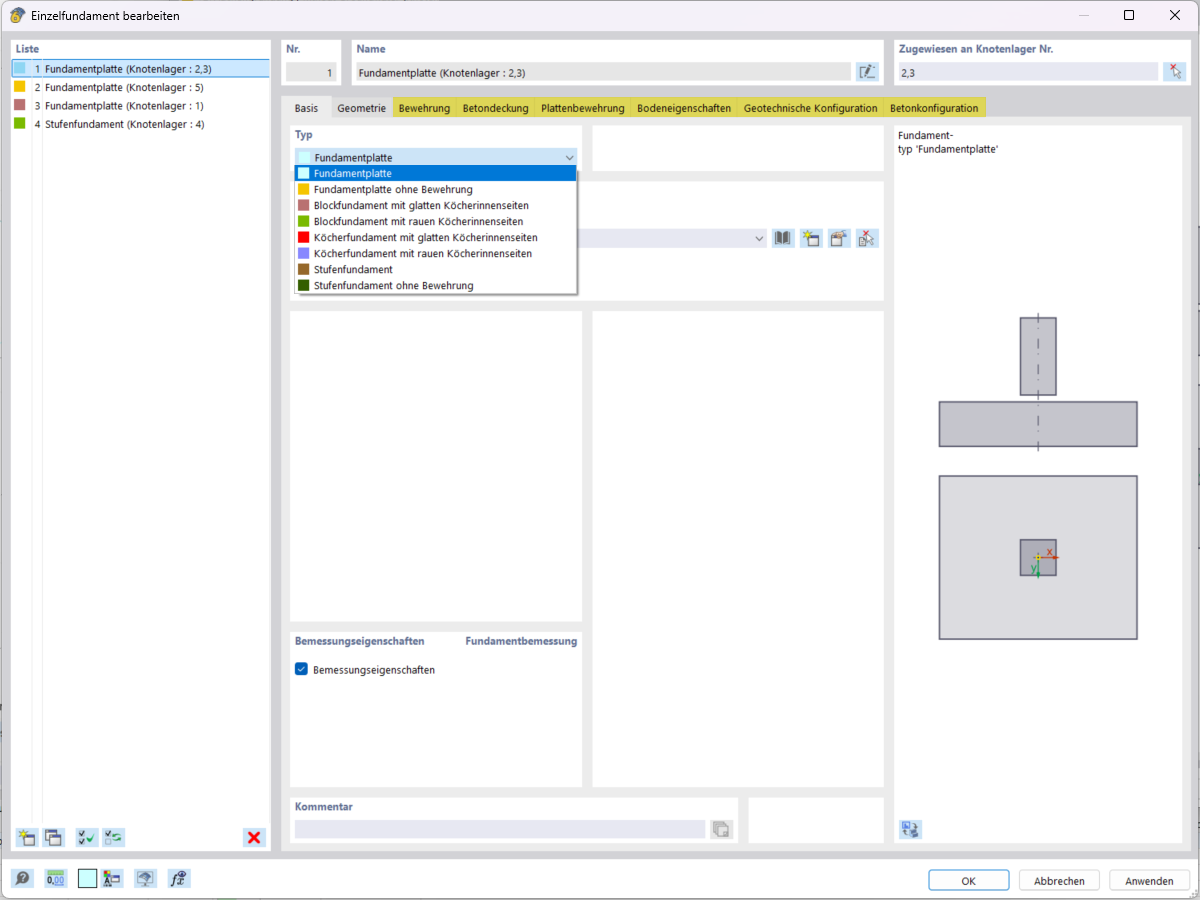The width and height of the screenshot is (1200, 900).
Task: Open the Bodeneigenschaften tab
Action: click(x=684, y=108)
